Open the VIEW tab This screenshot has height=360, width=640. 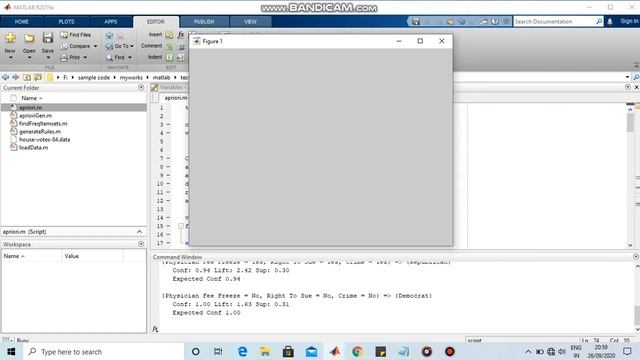[x=250, y=22]
